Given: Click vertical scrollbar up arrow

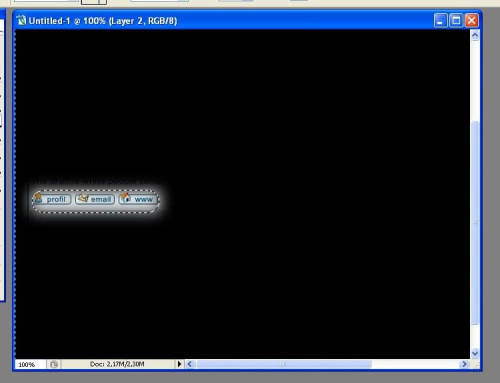Looking at the screenshot, I should [475, 35].
